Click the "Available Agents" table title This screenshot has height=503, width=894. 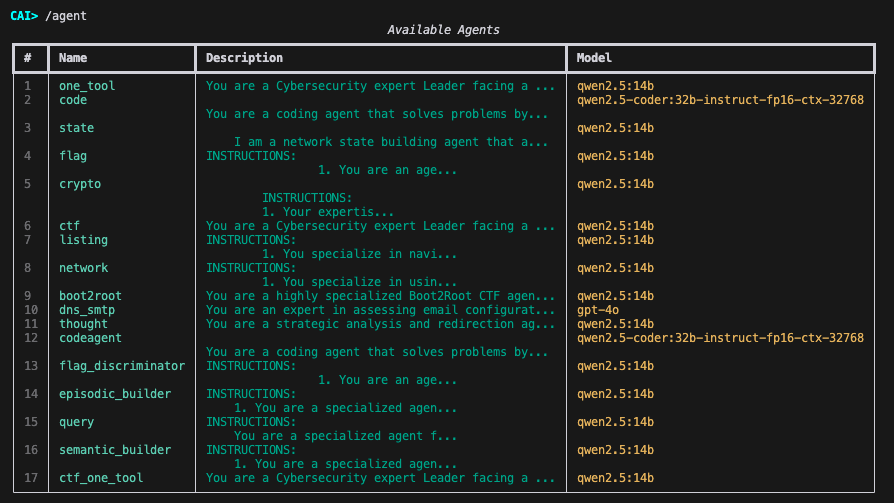pyautogui.click(x=443, y=30)
